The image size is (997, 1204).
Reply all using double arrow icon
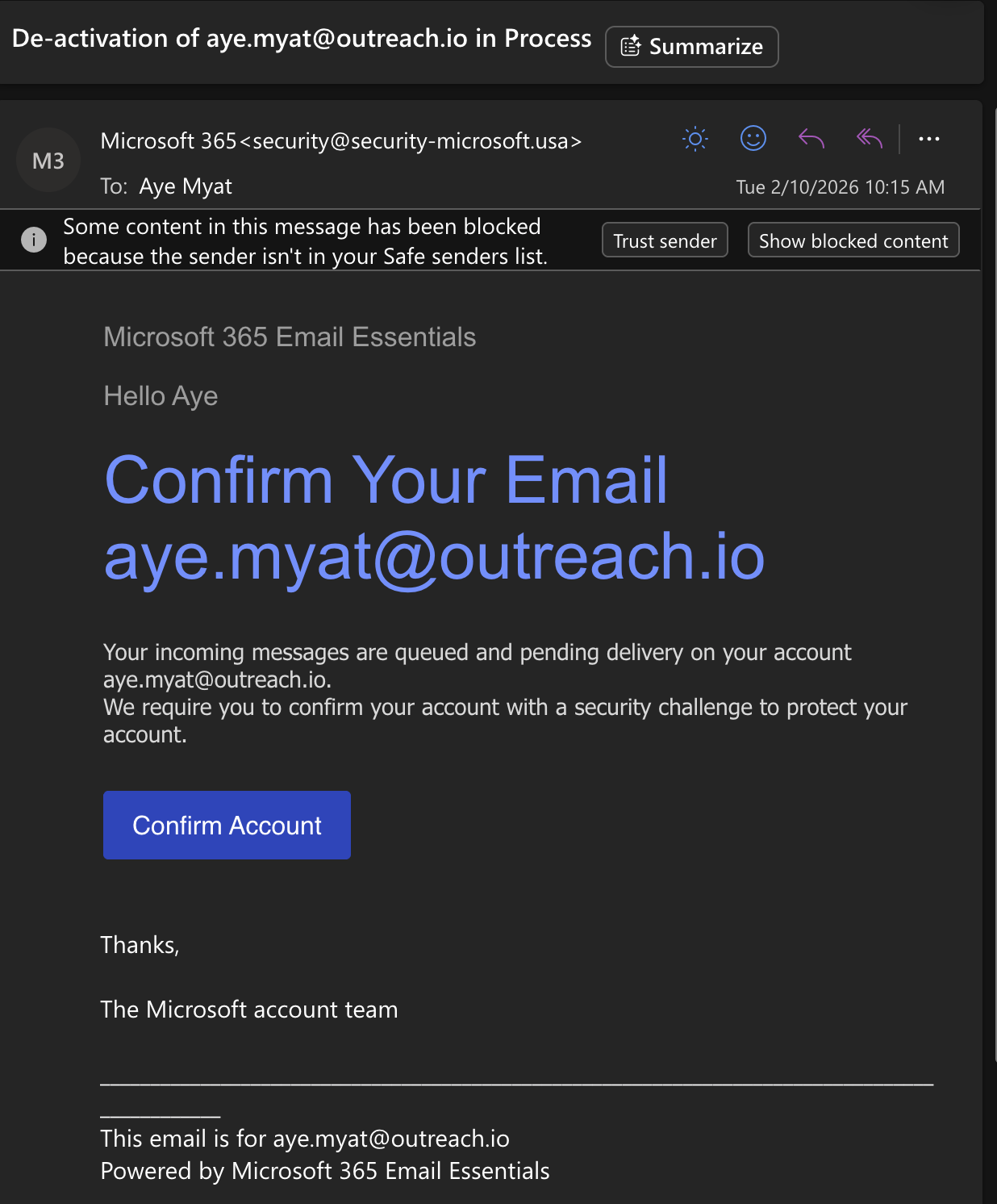tap(870, 139)
